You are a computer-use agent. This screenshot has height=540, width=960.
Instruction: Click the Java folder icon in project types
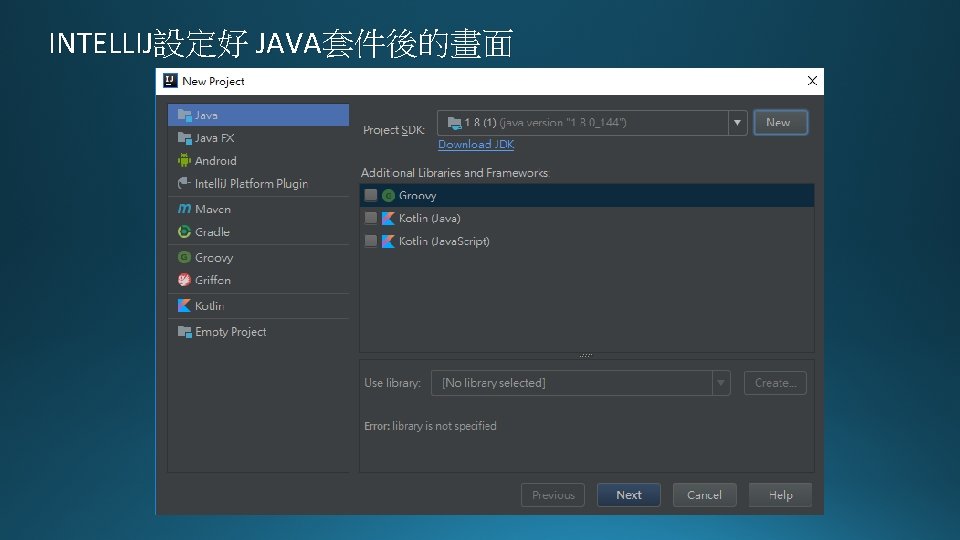[x=184, y=115]
